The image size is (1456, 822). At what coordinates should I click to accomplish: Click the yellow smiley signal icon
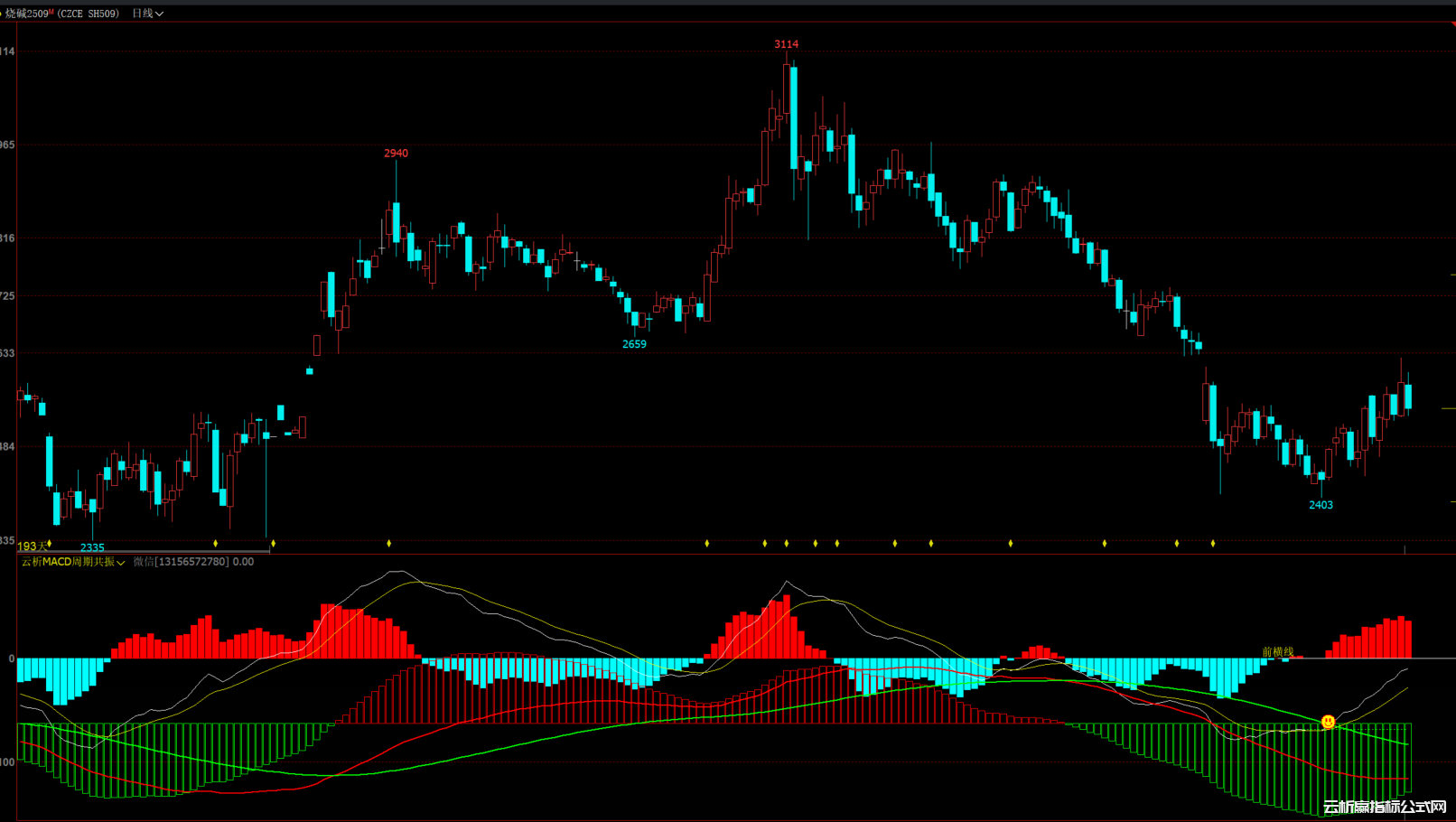click(x=1328, y=722)
